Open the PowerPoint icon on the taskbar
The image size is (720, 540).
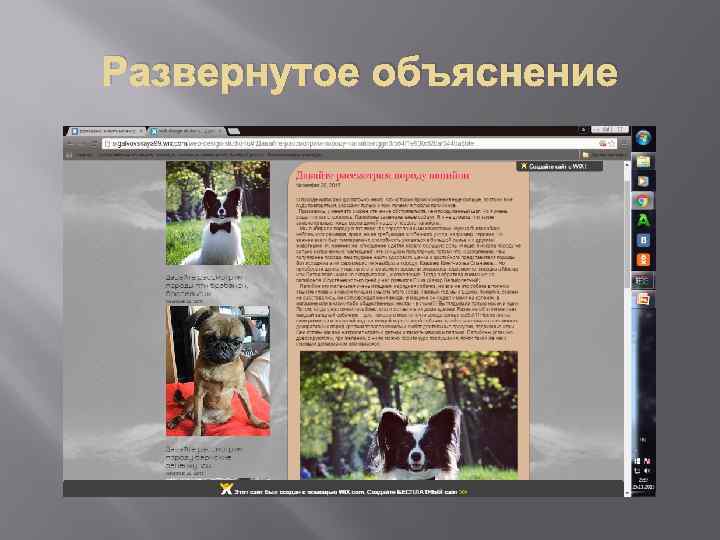[x=643, y=299]
